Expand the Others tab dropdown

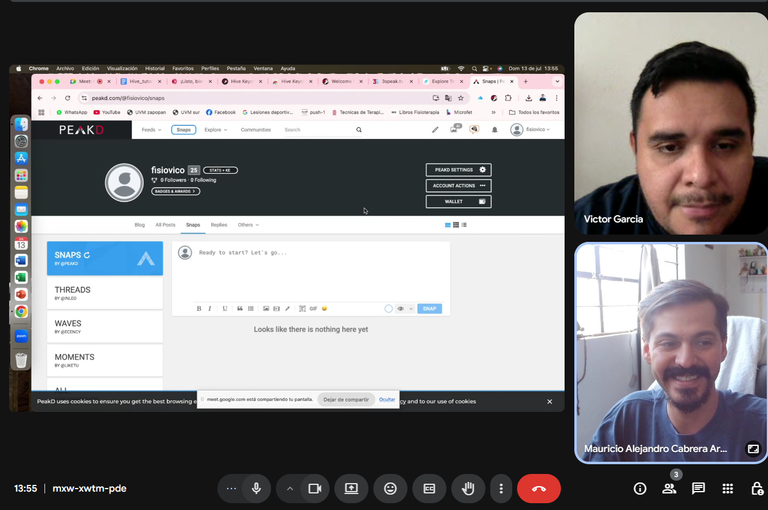tap(248, 225)
